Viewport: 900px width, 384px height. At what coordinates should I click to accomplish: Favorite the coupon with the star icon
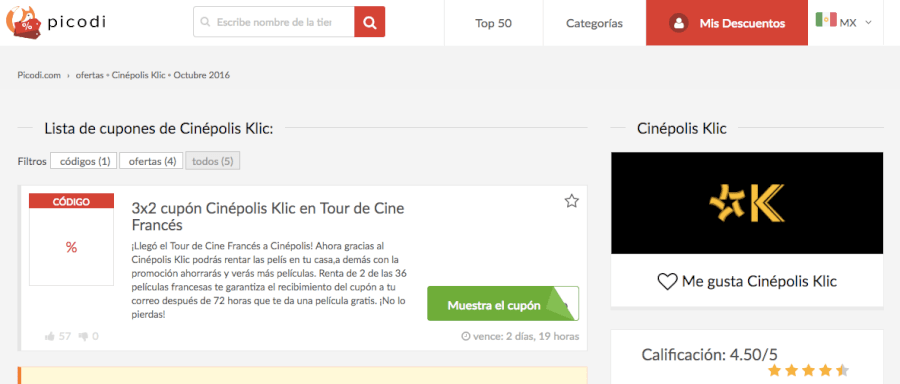tap(572, 201)
